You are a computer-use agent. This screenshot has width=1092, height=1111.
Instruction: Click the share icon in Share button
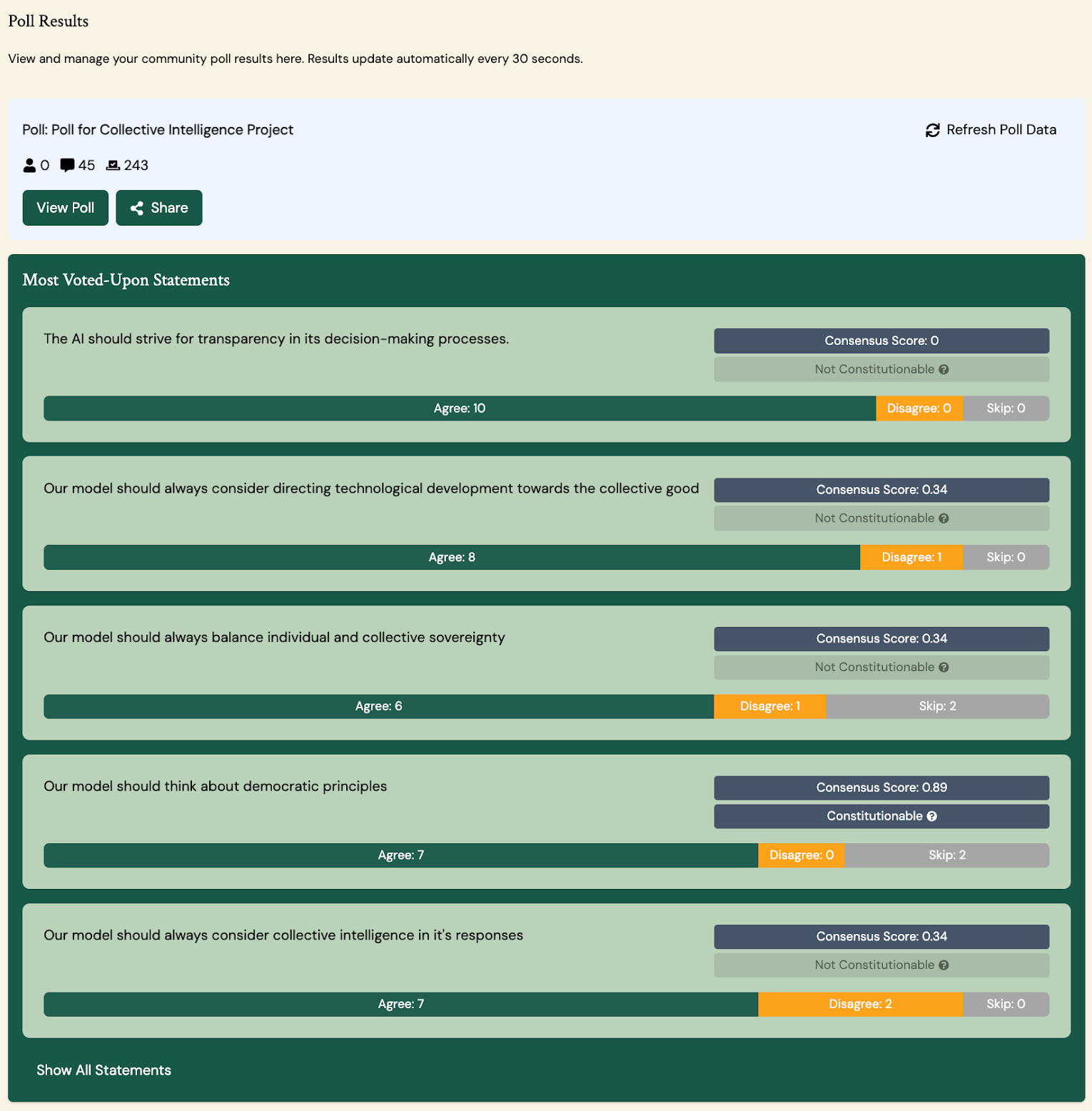tap(137, 208)
